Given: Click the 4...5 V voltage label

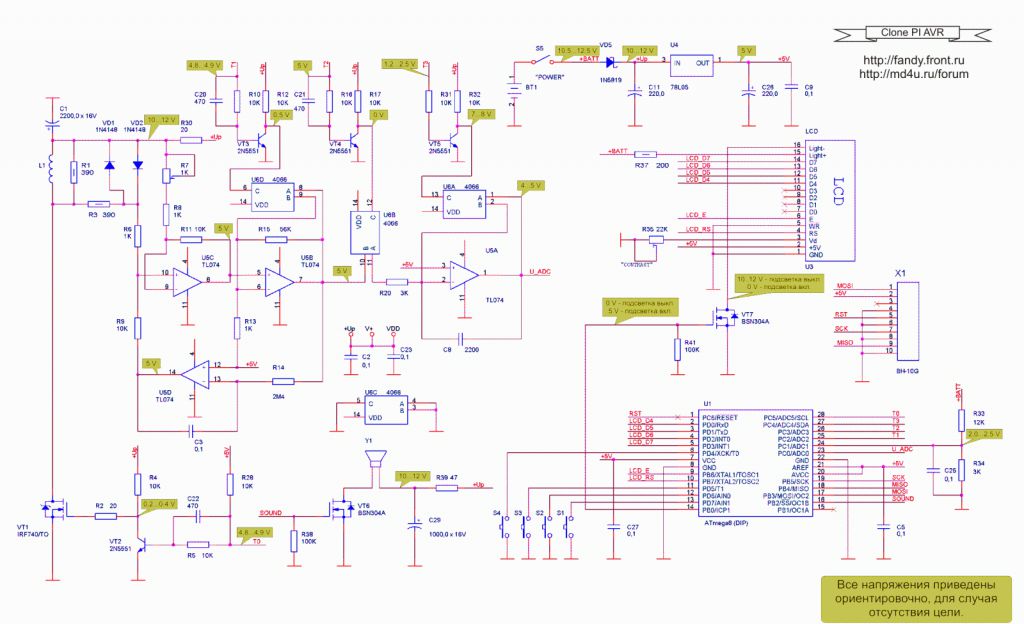Looking at the screenshot, I should pyautogui.click(x=530, y=185).
